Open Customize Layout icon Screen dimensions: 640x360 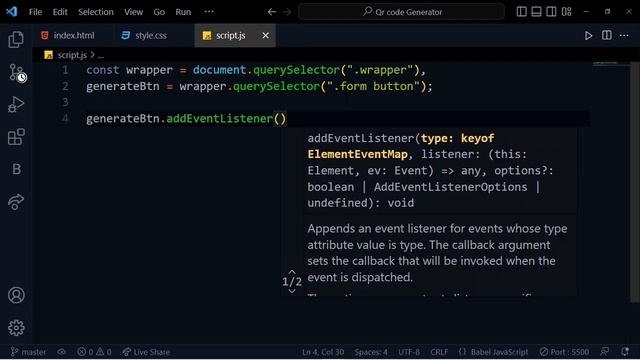coord(567,11)
